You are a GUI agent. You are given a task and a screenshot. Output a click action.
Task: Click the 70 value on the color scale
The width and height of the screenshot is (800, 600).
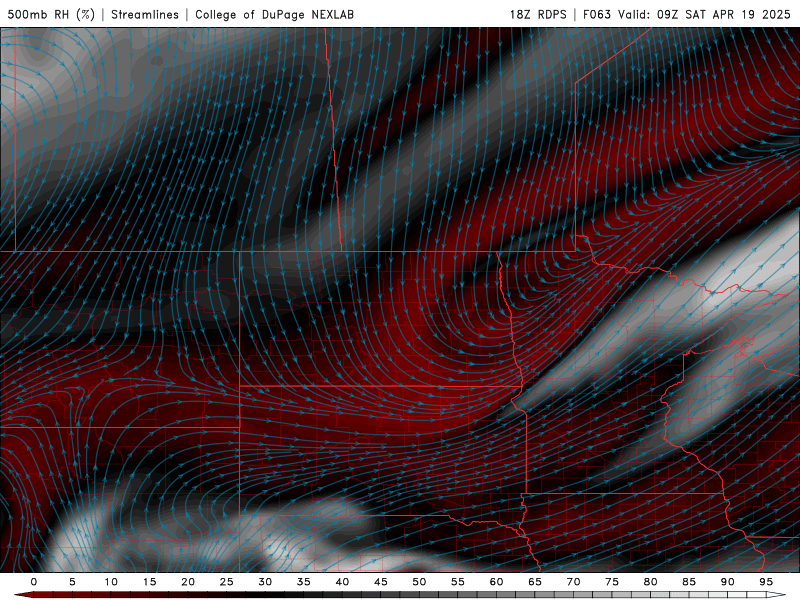coord(573,582)
